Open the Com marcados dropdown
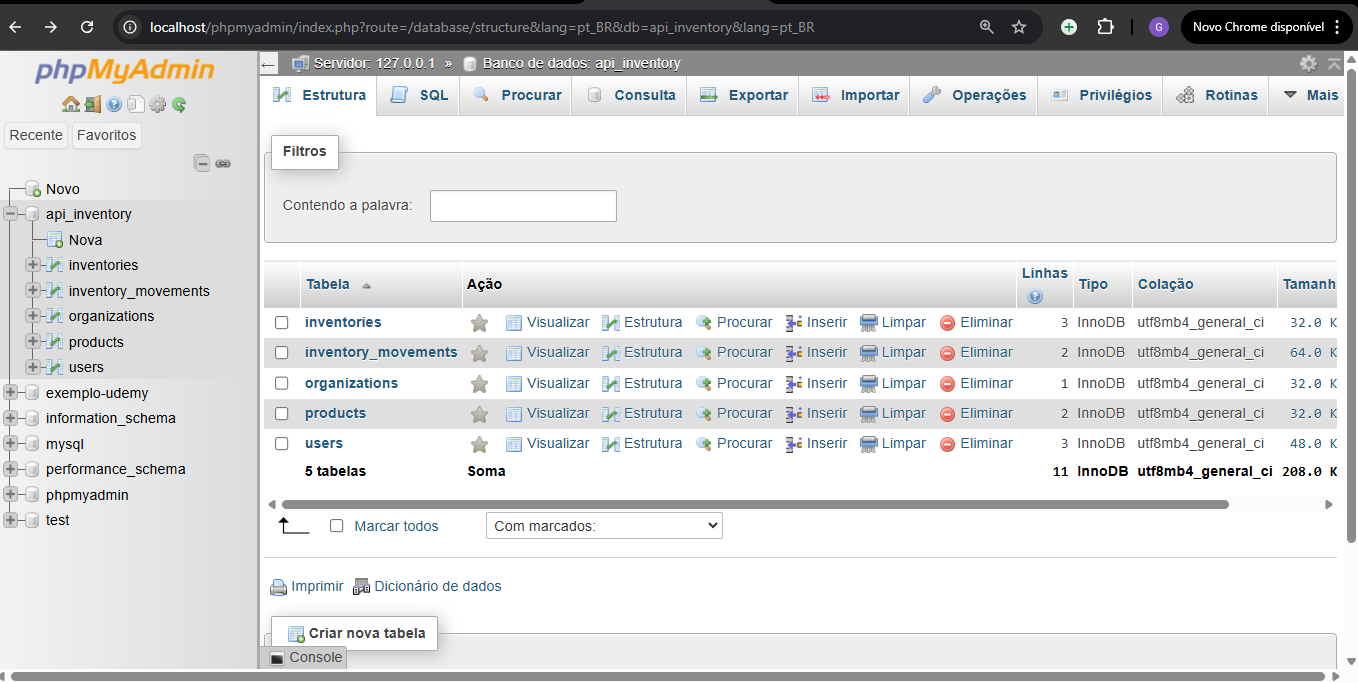 coord(603,525)
